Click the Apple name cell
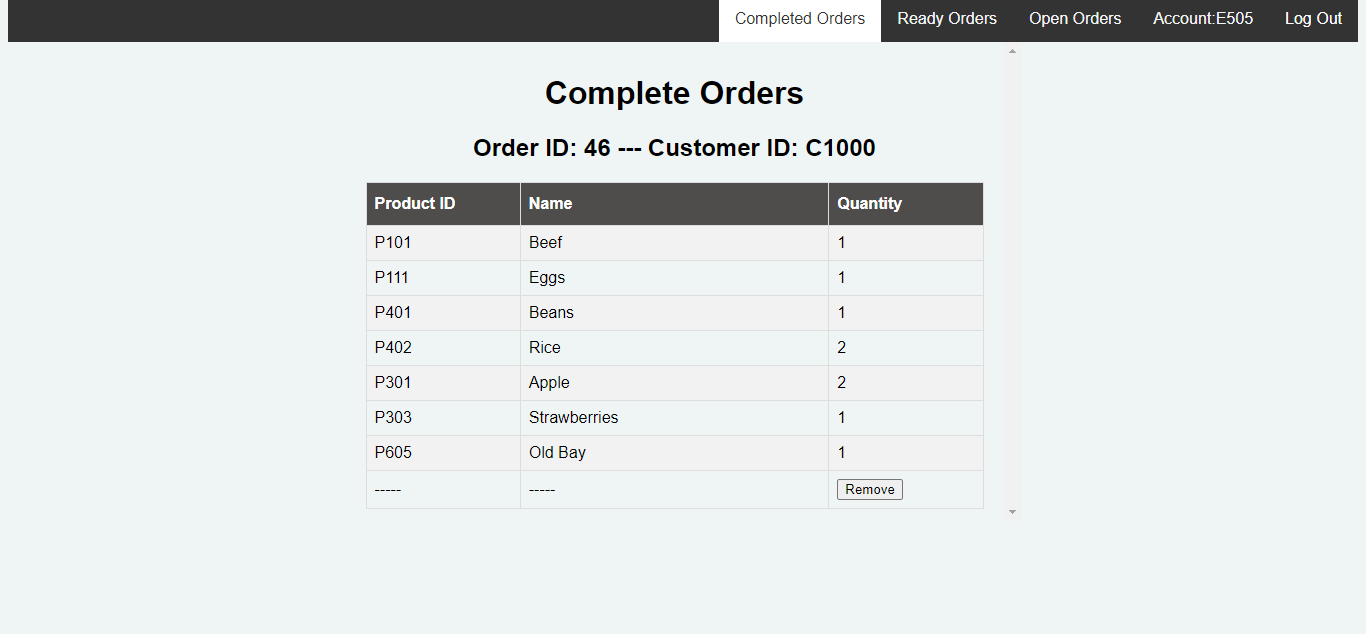The height and width of the screenshot is (634, 1366). pyautogui.click(x=674, y=383)
